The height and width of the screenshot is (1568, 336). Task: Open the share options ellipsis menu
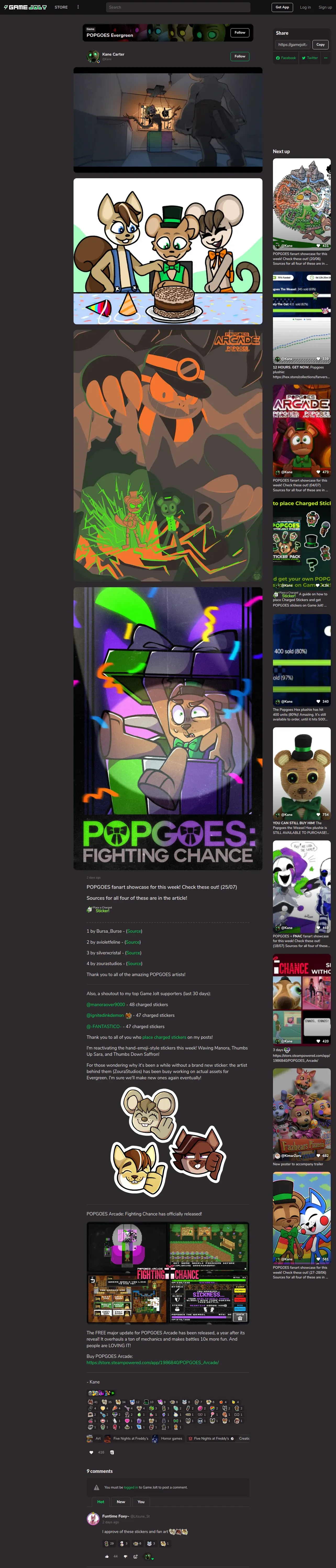[x=326, y=58]
